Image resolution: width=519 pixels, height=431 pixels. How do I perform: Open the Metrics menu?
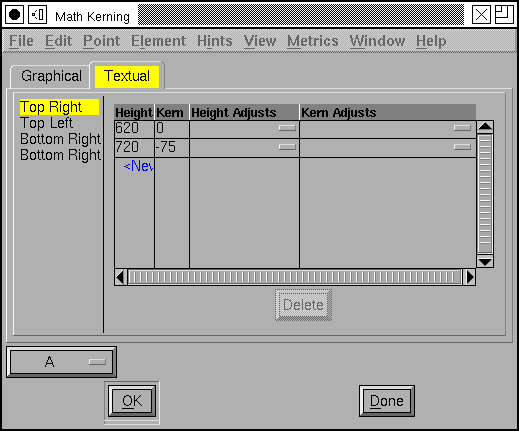pos(313,41)
